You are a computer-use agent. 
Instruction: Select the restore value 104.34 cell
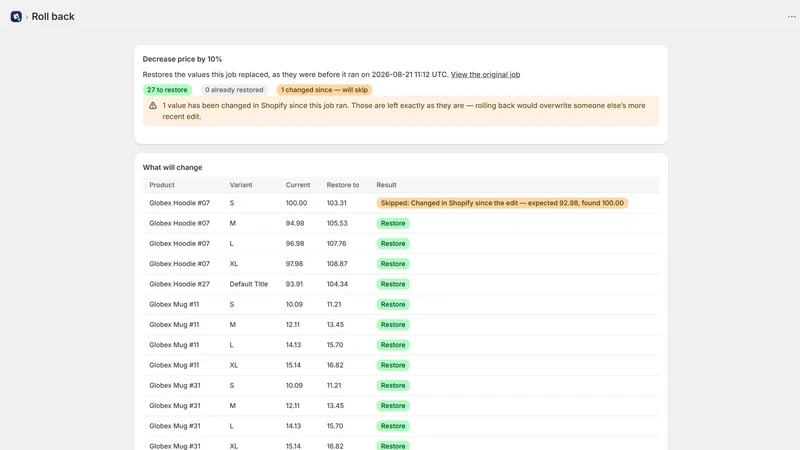[337, 284]
